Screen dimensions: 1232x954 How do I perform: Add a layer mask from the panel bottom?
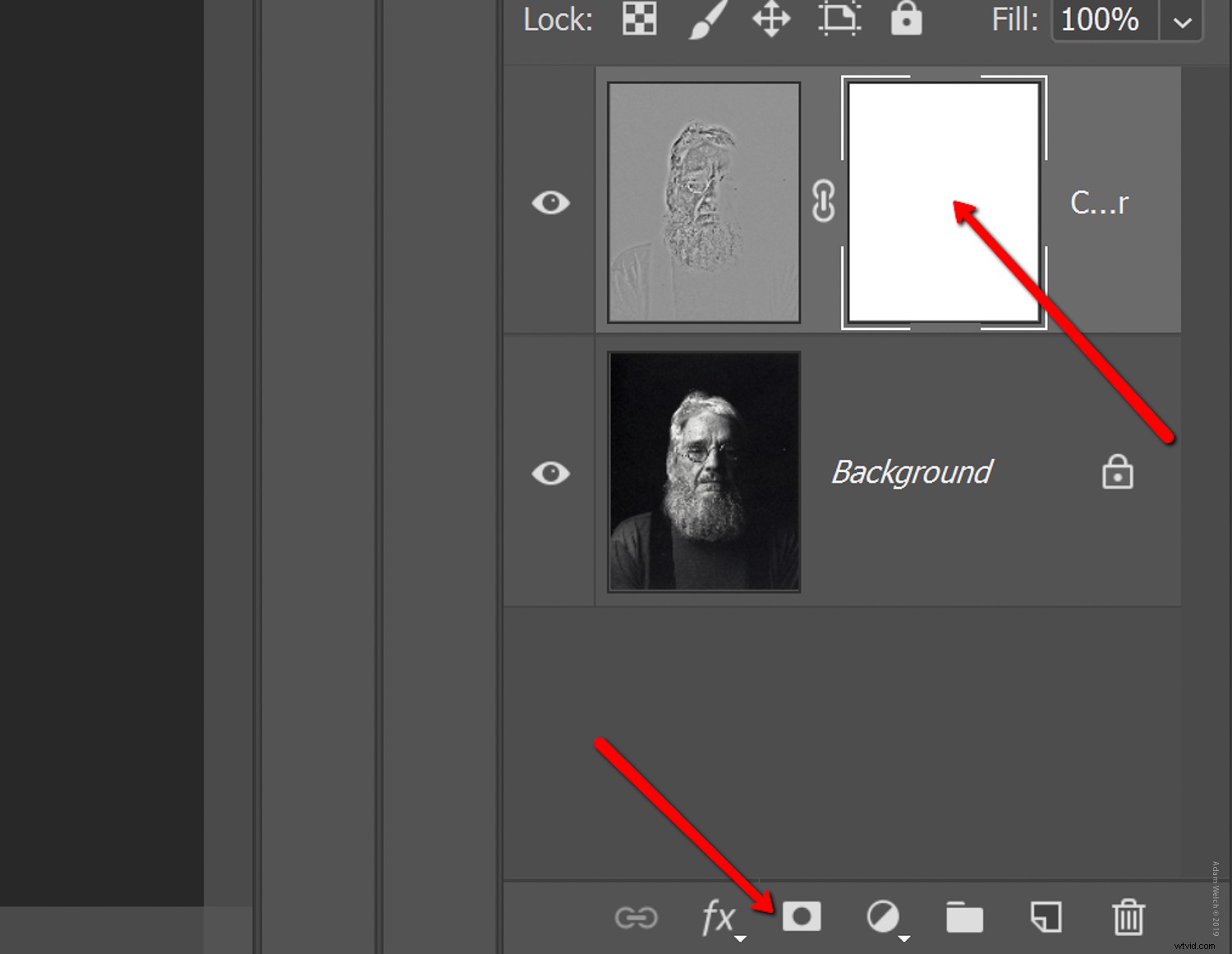point(802,918)
